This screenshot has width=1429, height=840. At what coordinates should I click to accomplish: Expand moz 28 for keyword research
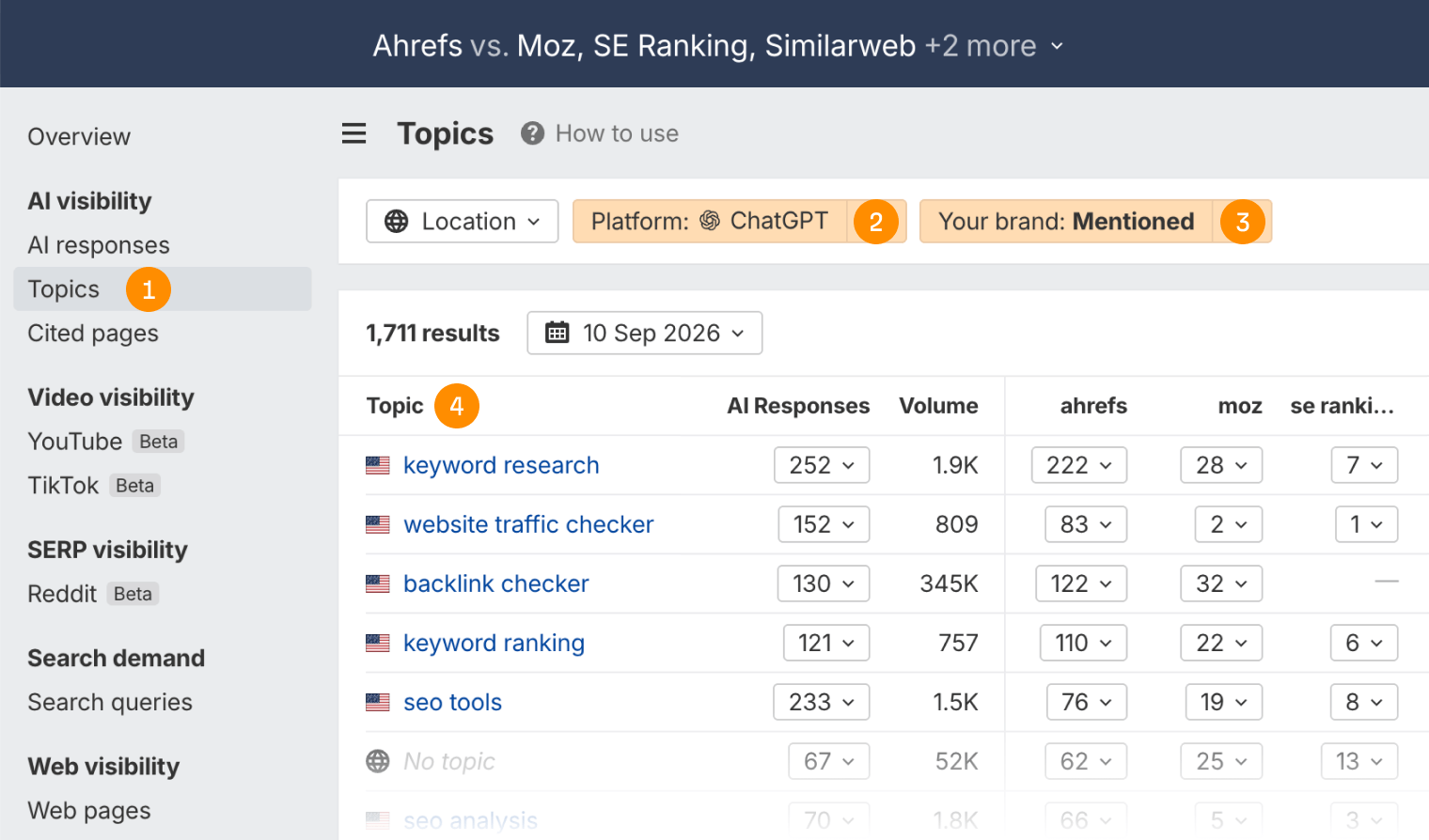[x=1221, y=465]
